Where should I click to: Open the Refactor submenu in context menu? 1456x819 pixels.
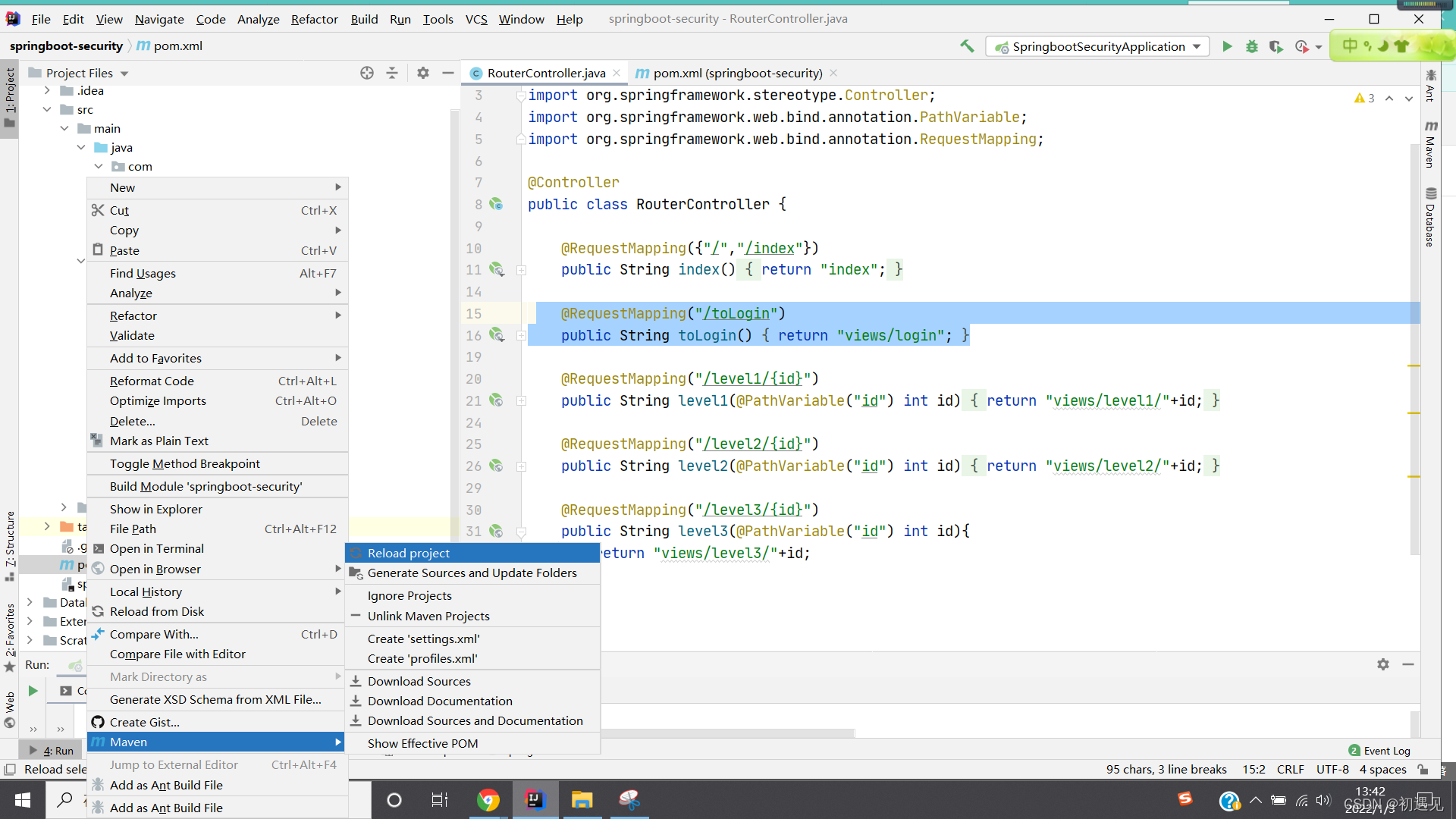pos(218,315)
